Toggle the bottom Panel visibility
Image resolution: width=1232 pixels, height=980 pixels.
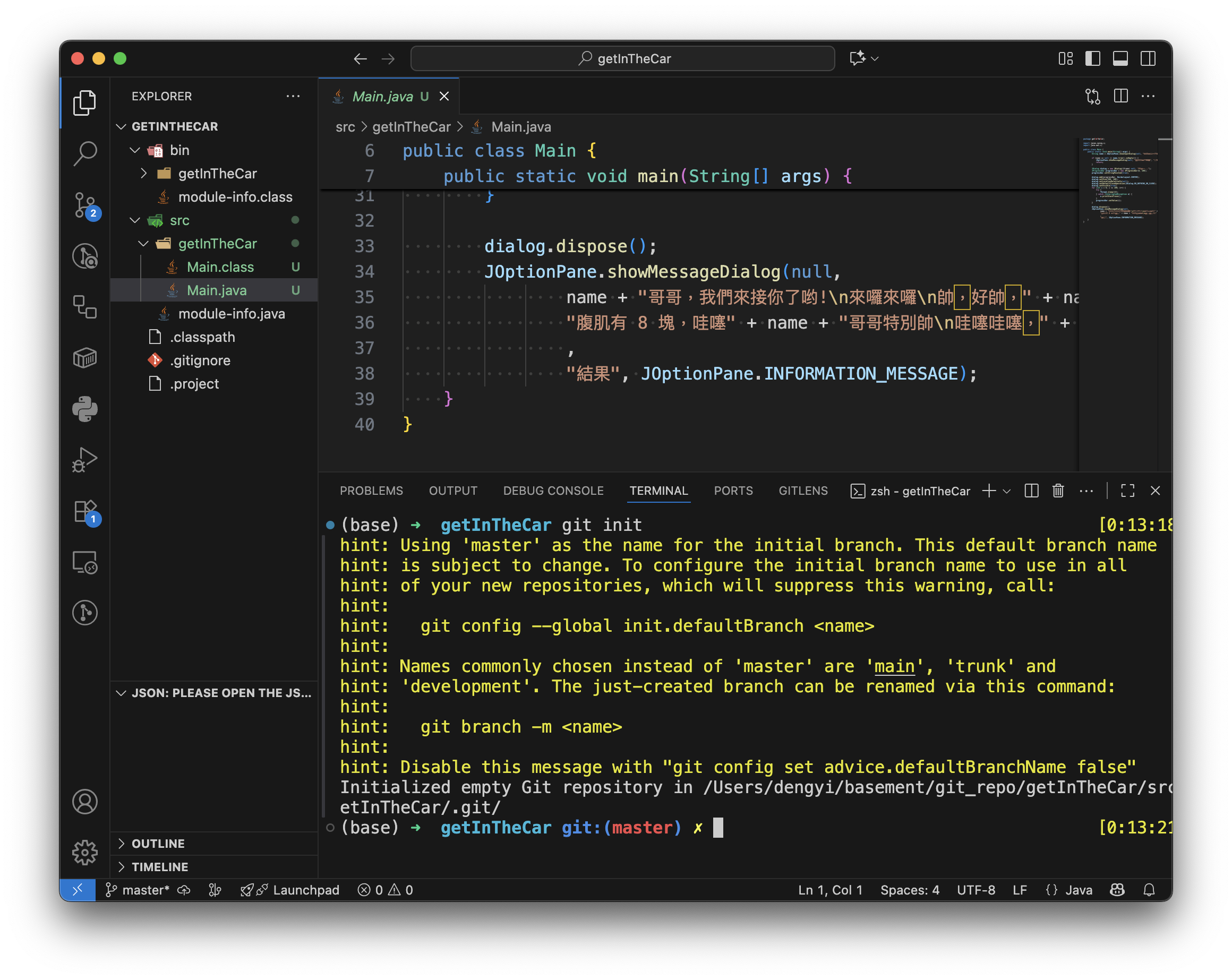(x=1120, y=58)
